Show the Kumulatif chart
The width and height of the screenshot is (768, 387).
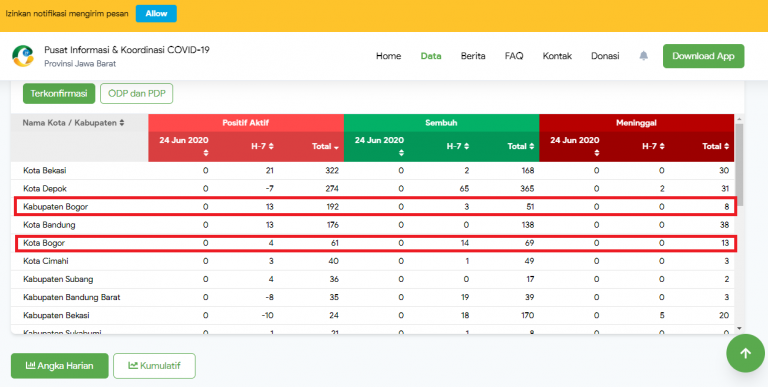154,366
